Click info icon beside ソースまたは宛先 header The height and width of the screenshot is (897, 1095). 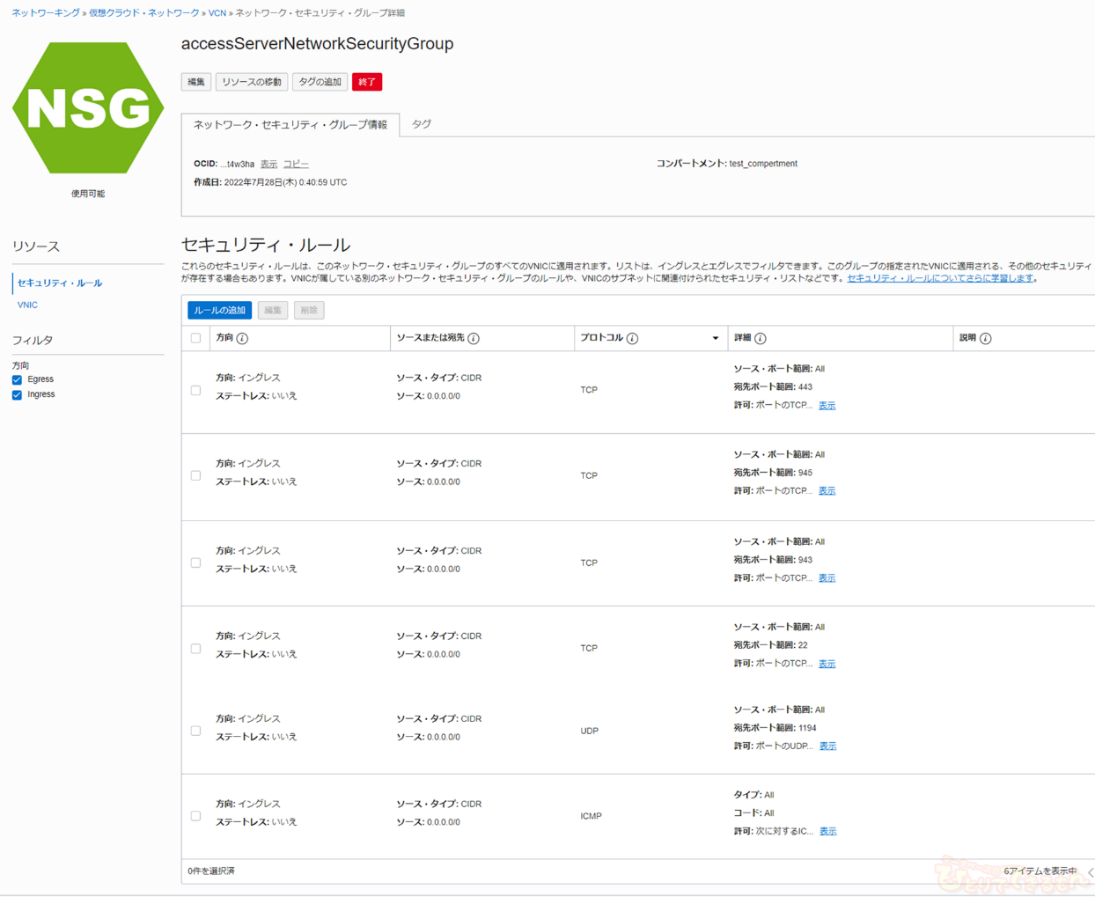(474, 339)
